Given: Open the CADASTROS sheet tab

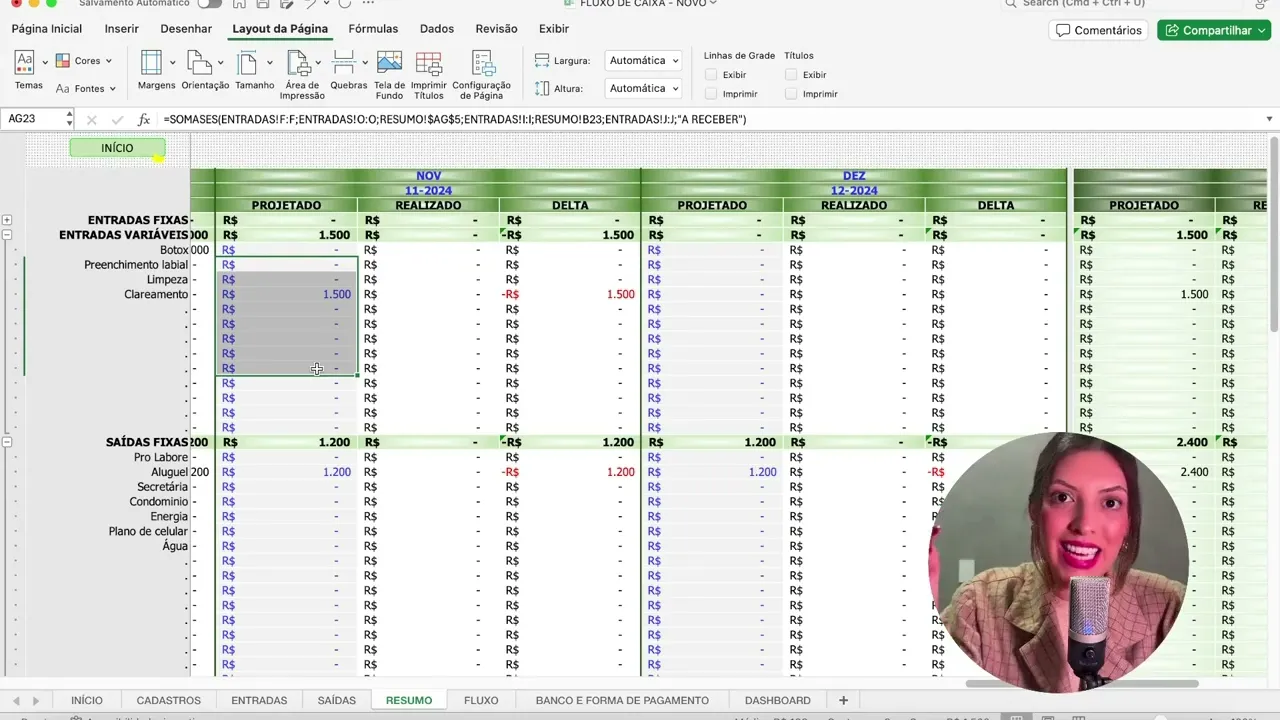Looking at the screenshot, I should click(169, 700).
